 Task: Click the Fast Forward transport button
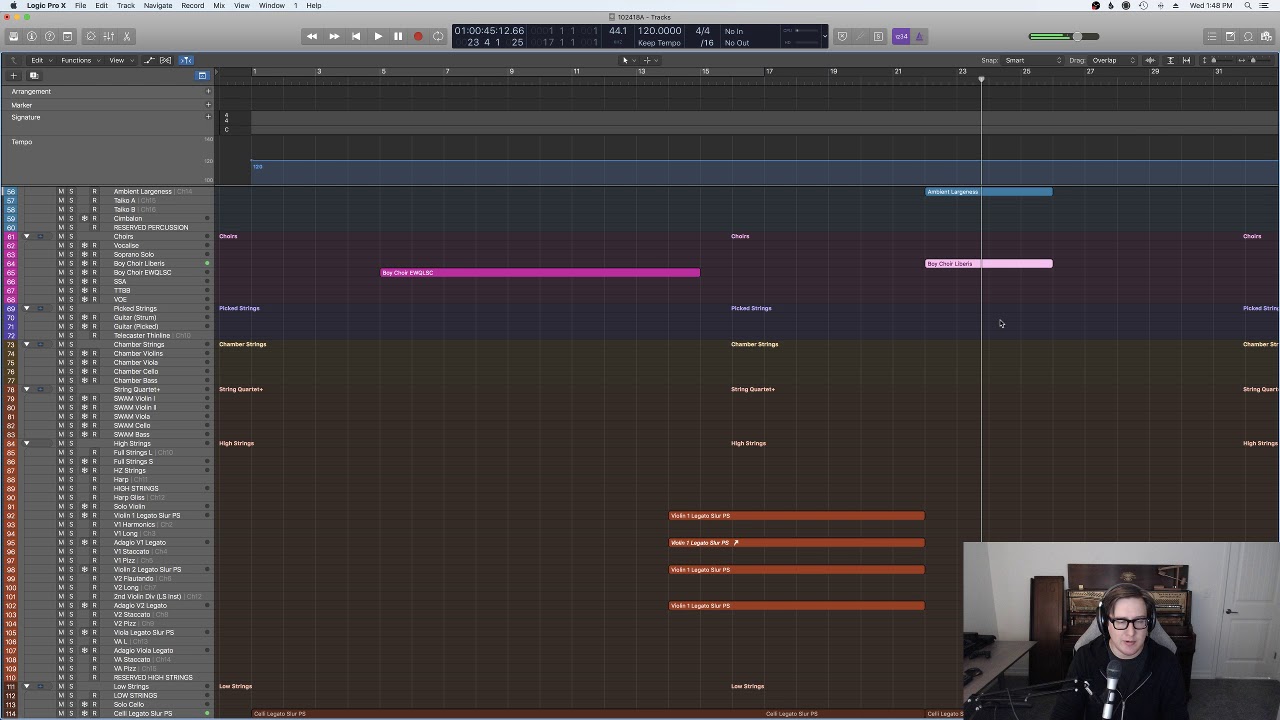[334, 36]
